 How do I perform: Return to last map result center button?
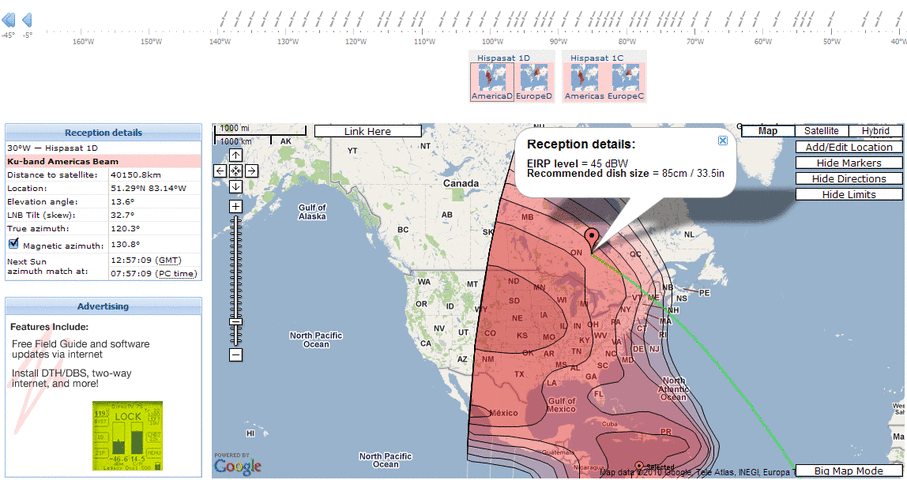coord(235,171)
